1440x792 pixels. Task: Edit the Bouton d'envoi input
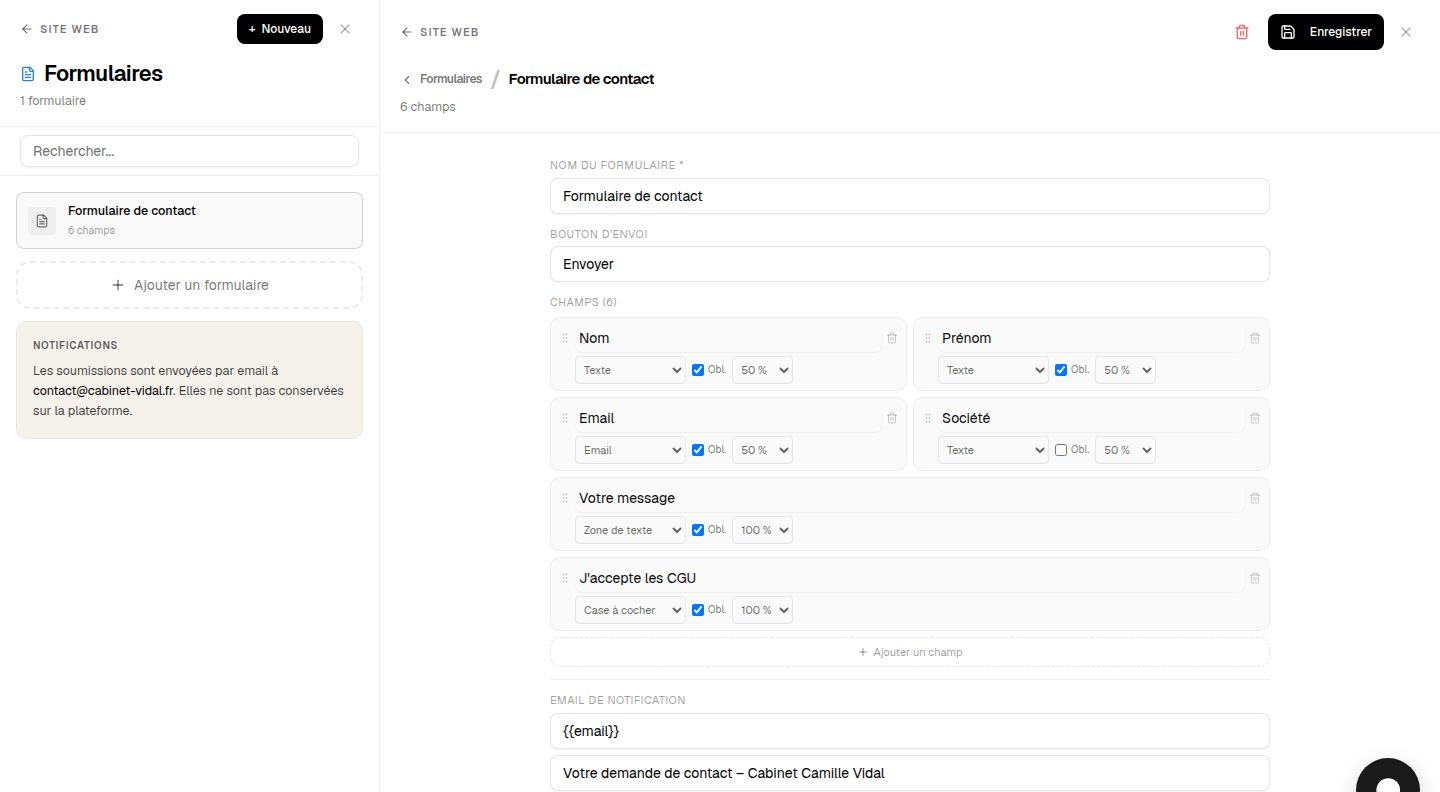coord(910,264)
